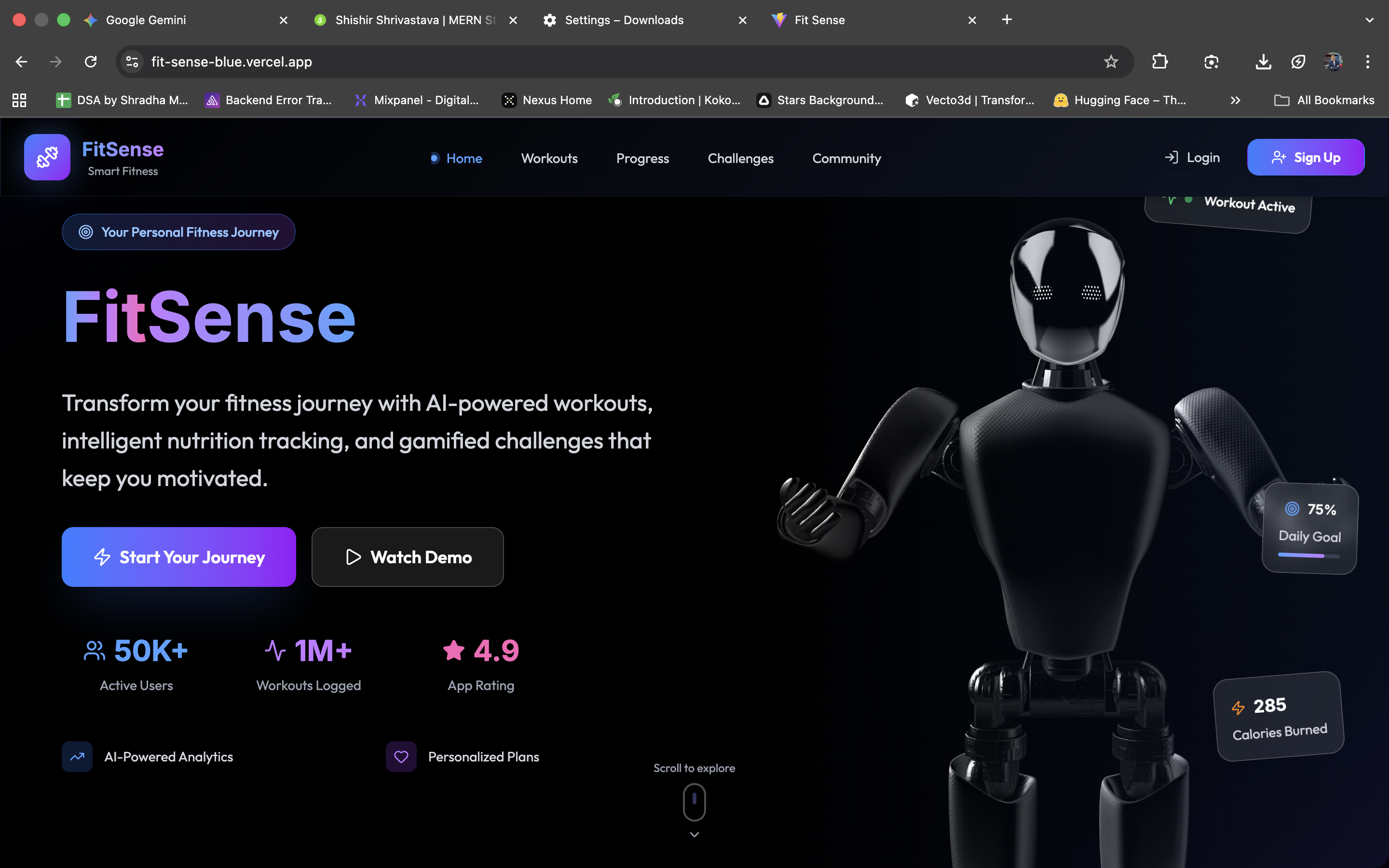Click the 285 Calories Burned card
This screenshot has height=868, width=1389.
[1279, 717]
